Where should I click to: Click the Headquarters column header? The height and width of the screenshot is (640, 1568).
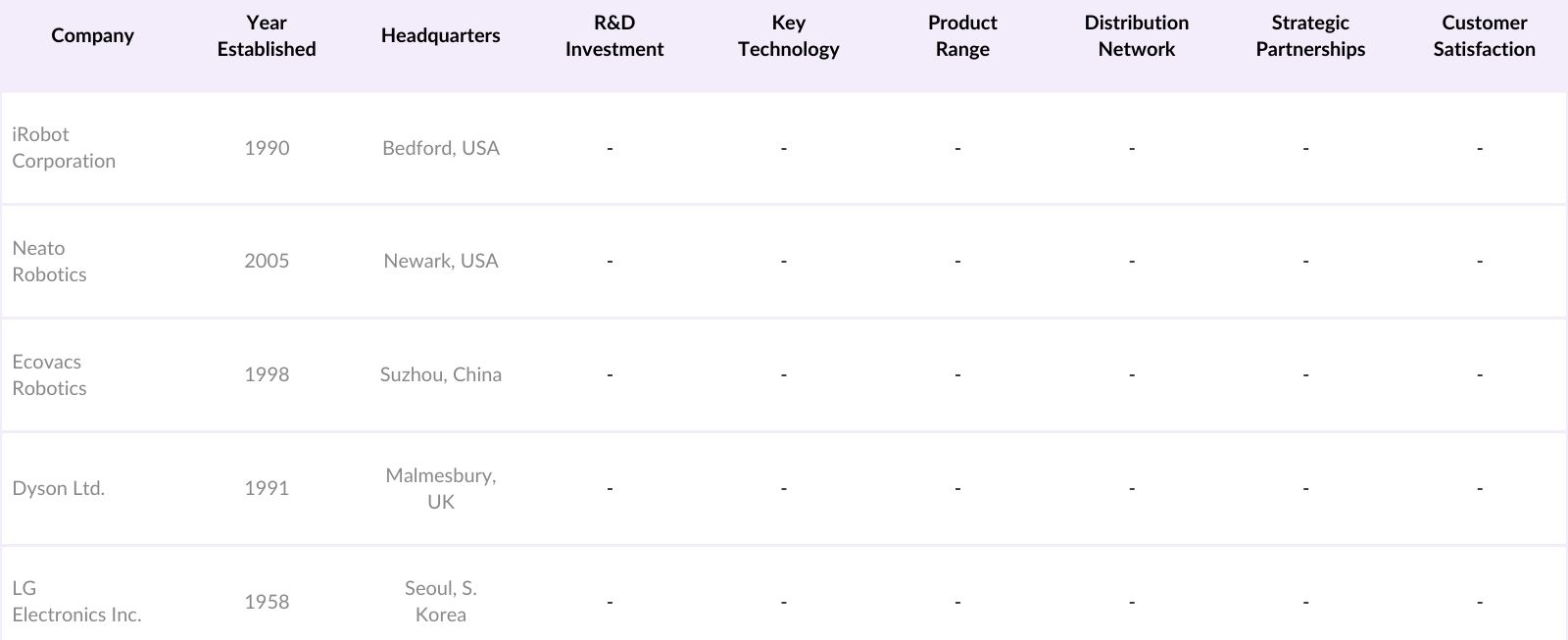tap(440, 36)
